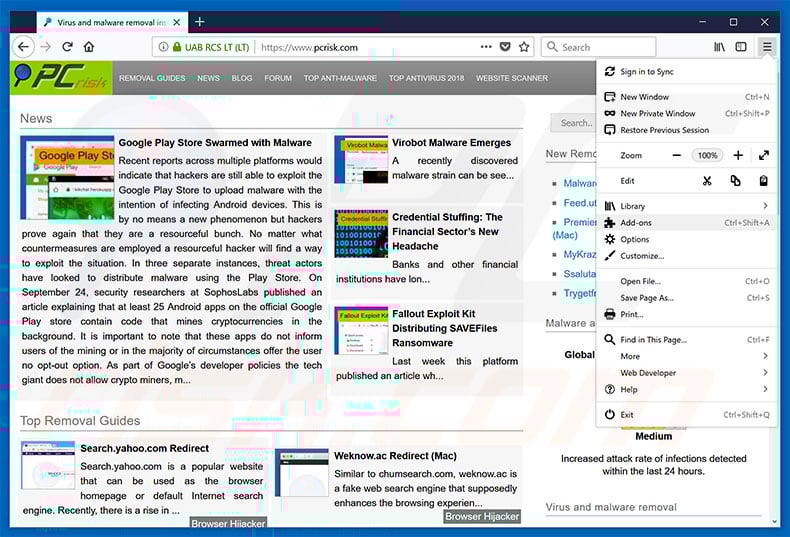Viewport: 790px width, 537px height.
Task: Choose New Window menu item
Action: point(686,97)
